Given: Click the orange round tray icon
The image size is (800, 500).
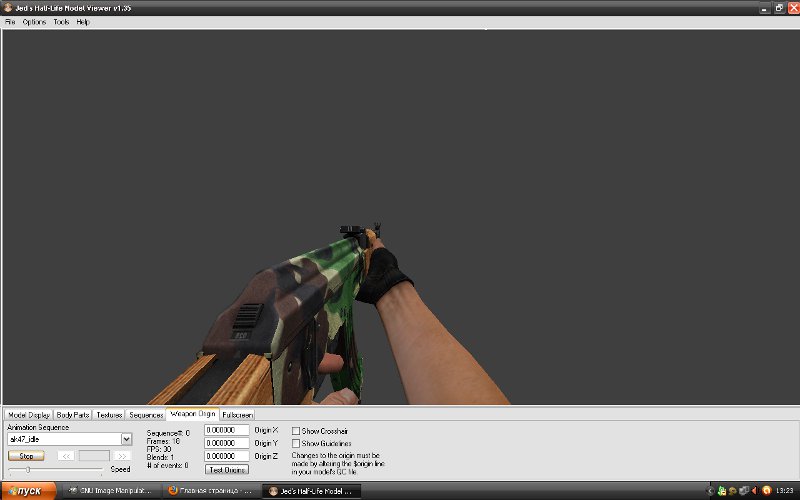Looking at the screenshot, I should coord(766,491).
